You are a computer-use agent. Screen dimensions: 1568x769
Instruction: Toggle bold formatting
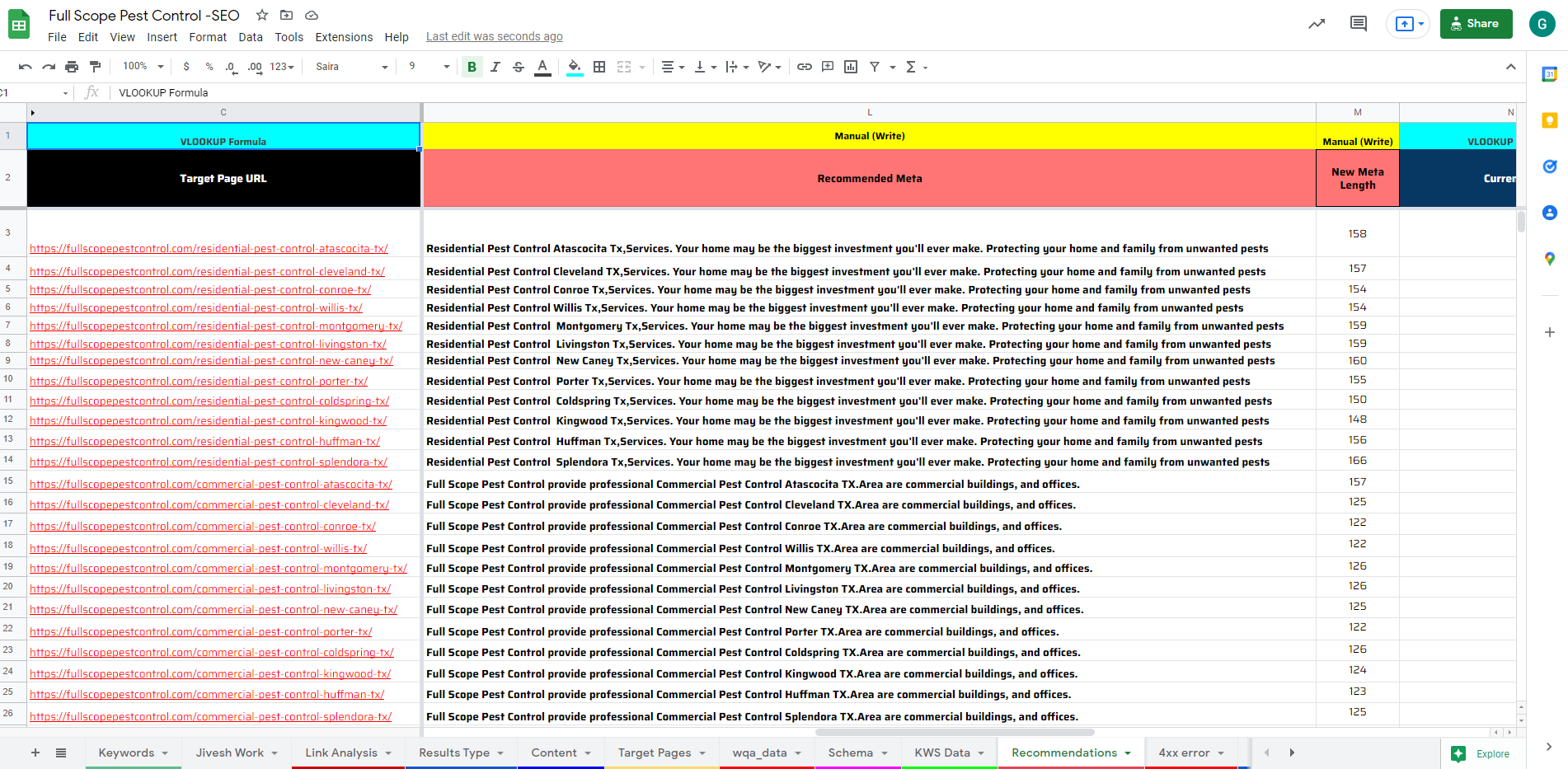click(x=472, y=67)
